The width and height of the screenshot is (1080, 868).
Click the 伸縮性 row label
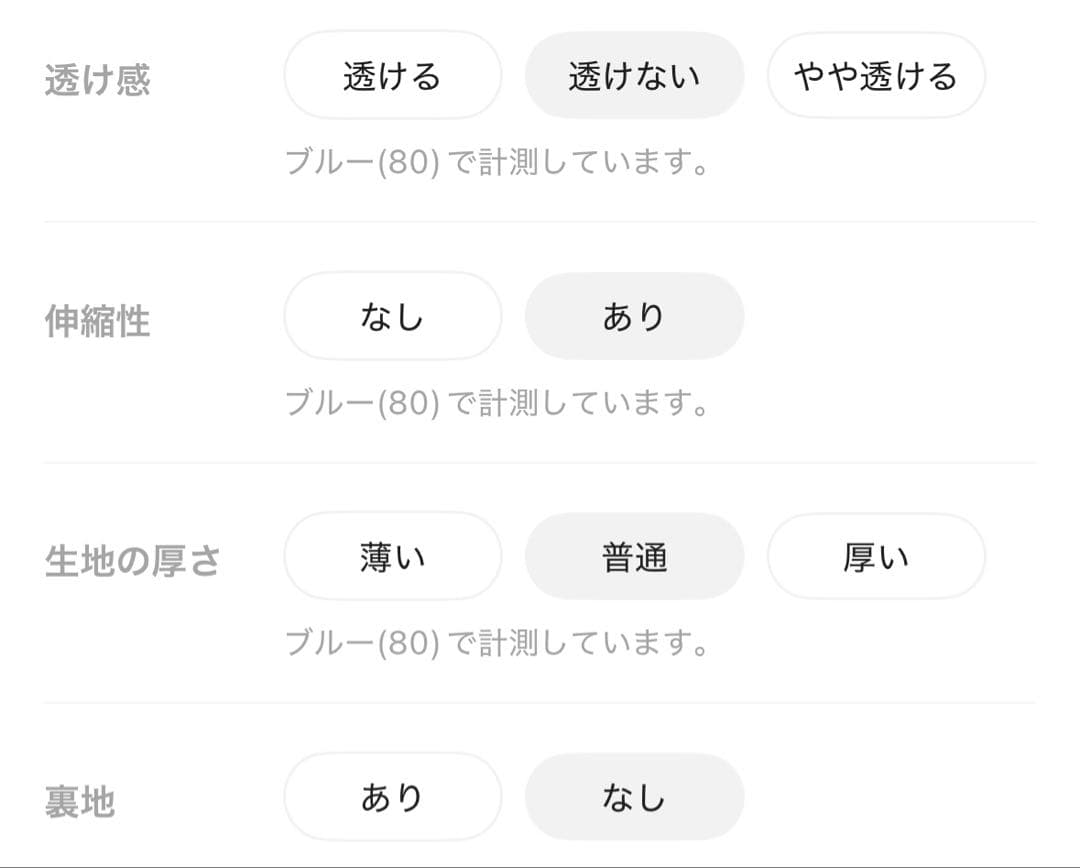click(97, 321)
